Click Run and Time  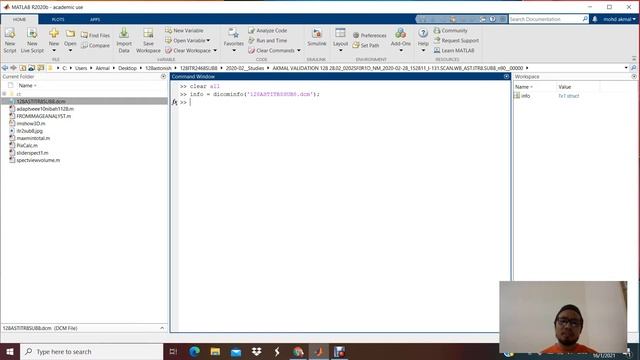pos(268,40)
